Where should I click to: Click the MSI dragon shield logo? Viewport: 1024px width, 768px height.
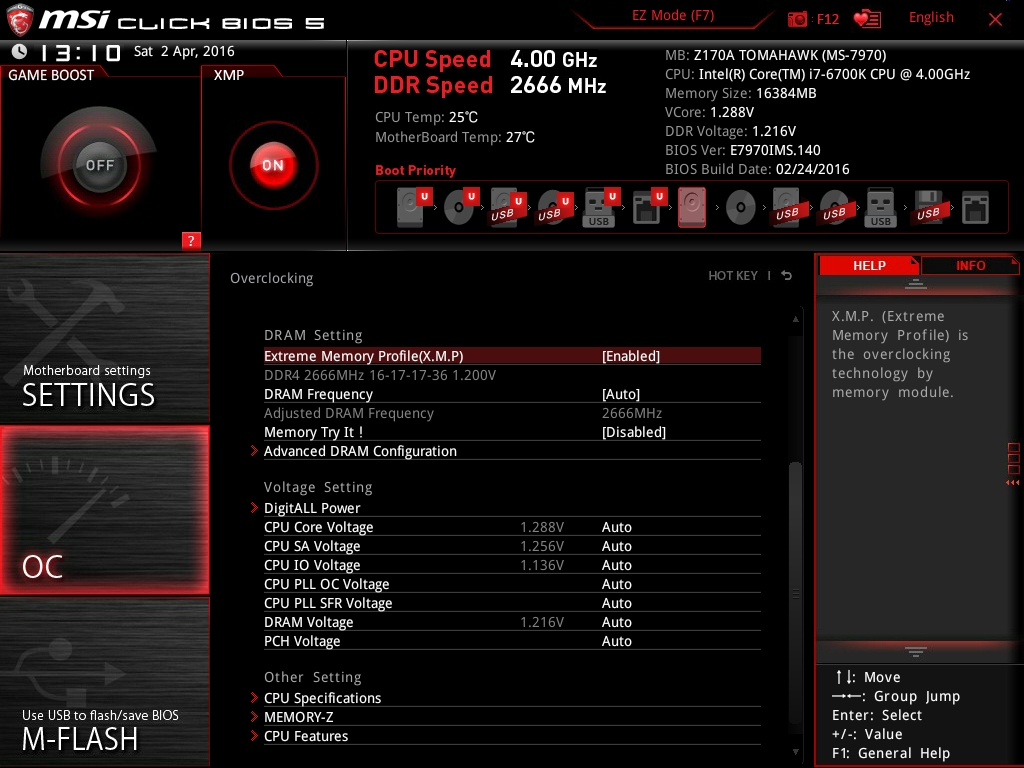pos(20,20)
